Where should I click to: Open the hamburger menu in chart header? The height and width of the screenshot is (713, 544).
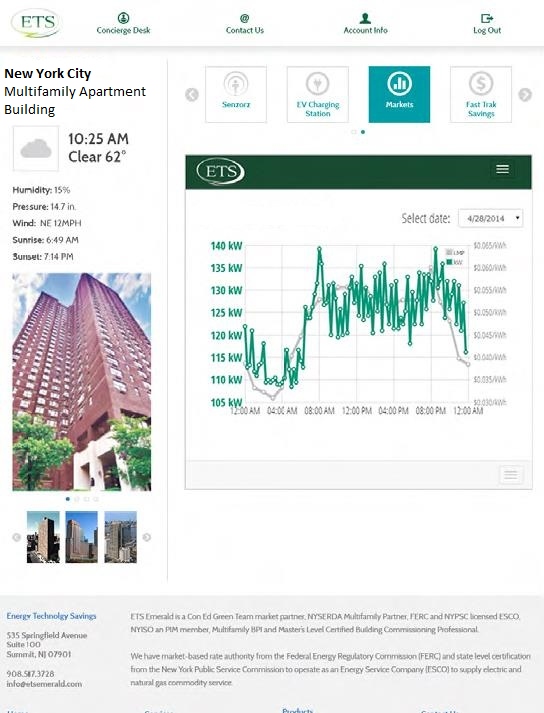point(502,169)
